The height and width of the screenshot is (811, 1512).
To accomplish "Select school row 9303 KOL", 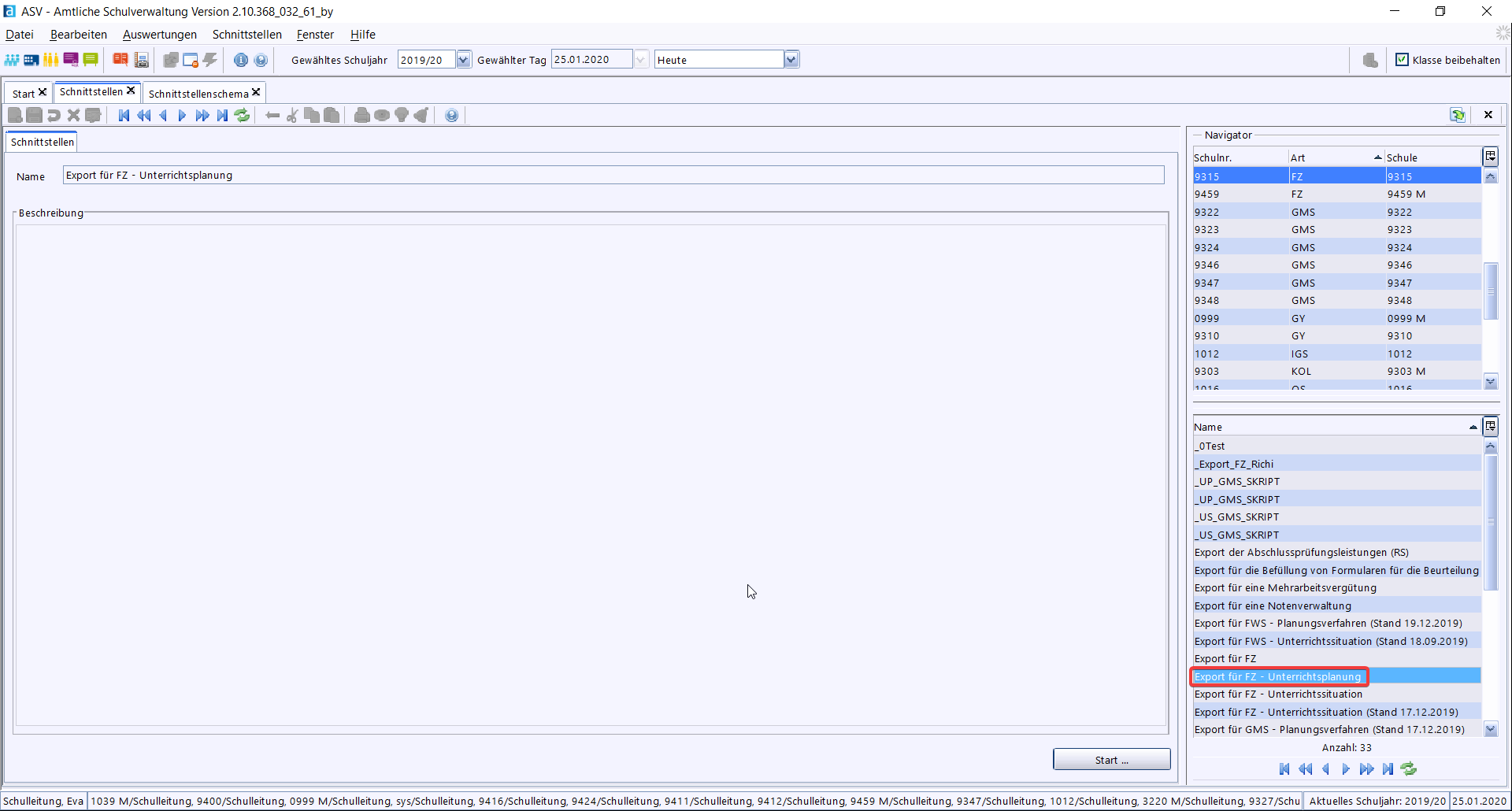I will (x=1336, y=372).
